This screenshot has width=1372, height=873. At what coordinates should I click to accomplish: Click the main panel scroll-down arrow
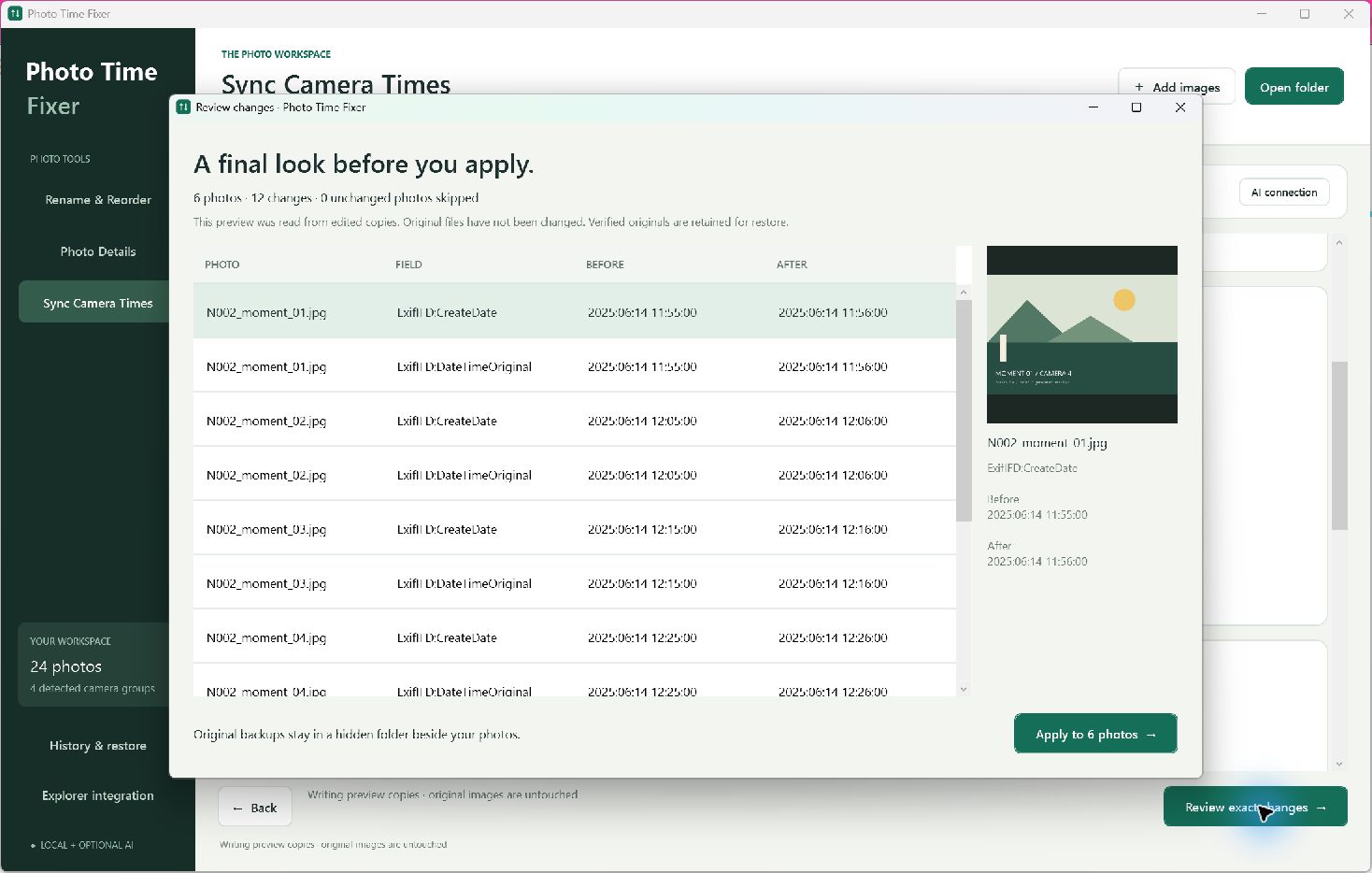(1339, 764)
